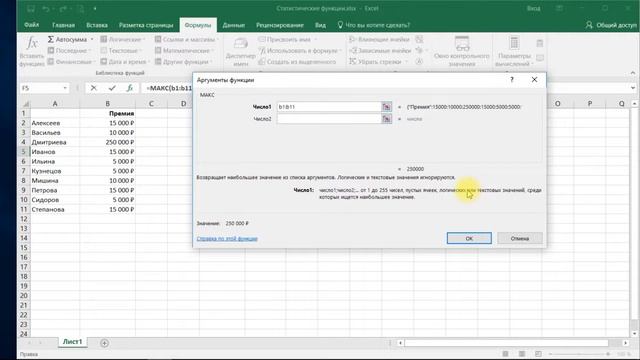
Task: Switch to the Главная tab
Action: [x=63, y=25]
